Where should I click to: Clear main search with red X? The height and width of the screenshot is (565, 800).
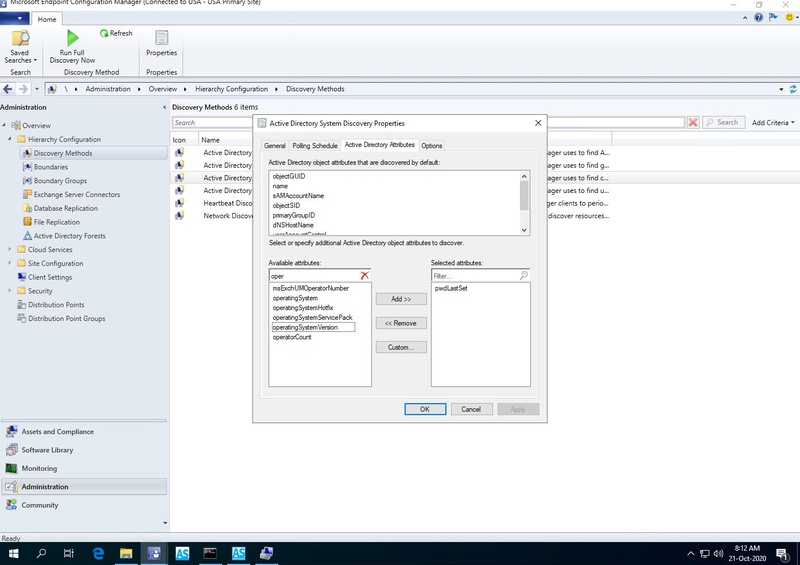tap(693, 122)
